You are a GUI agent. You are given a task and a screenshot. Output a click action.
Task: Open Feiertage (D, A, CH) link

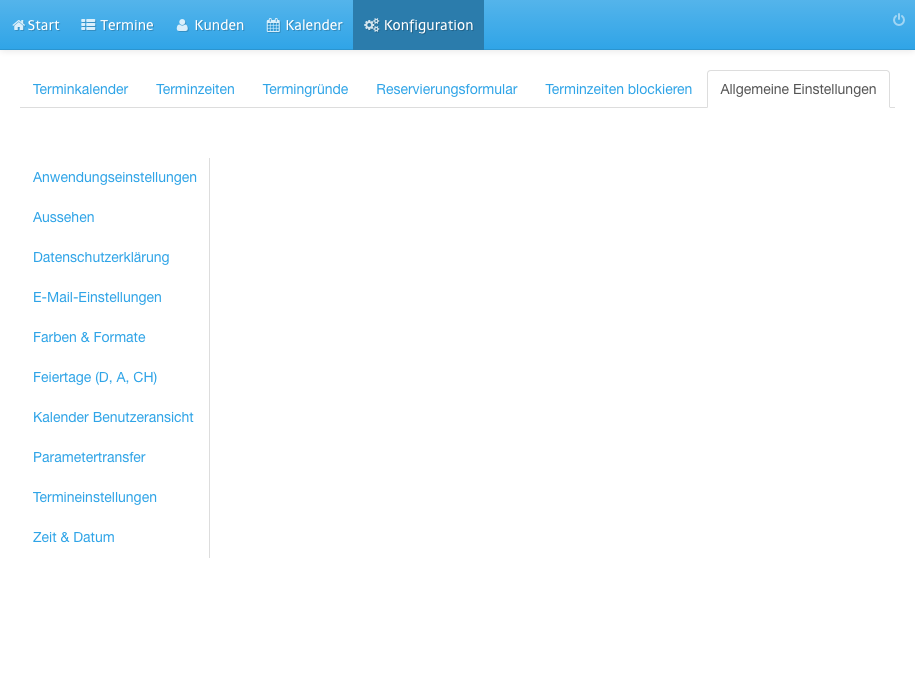(95, 377)
